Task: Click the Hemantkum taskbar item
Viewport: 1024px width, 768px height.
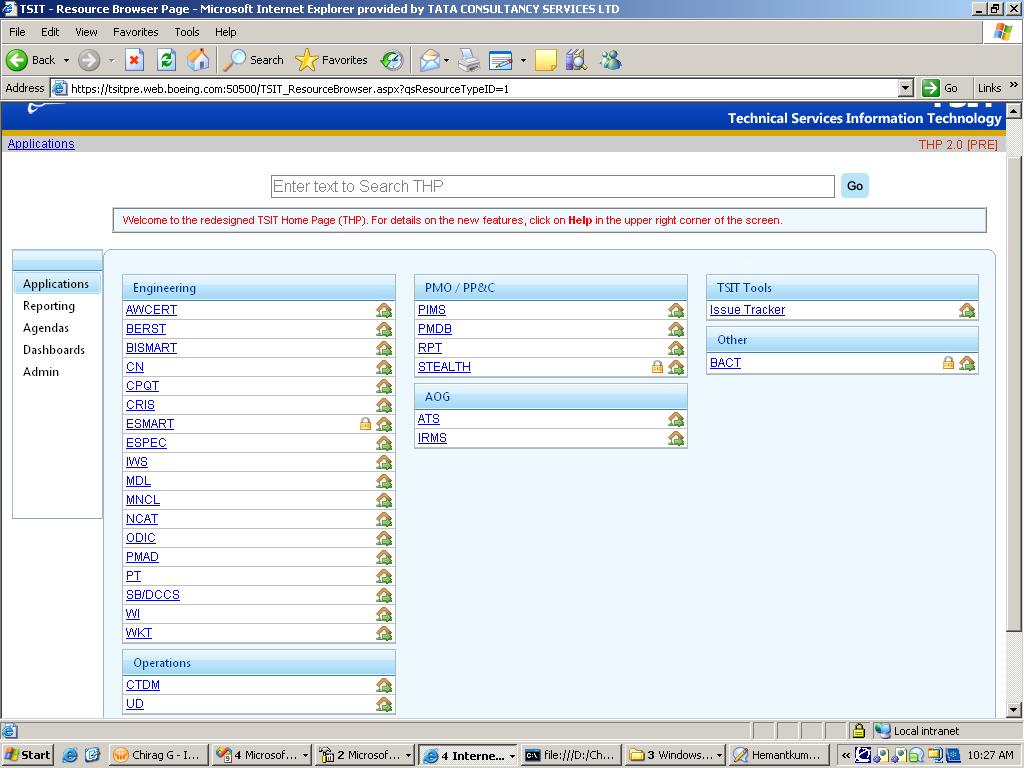Action: pyautogui.click(x=779, y=756)
